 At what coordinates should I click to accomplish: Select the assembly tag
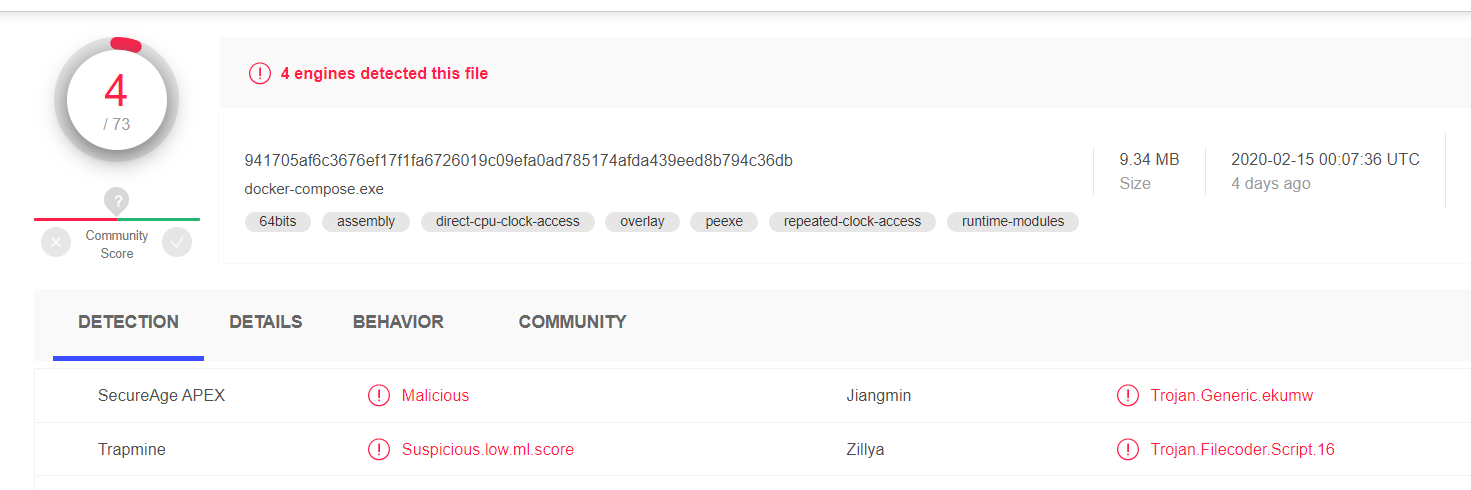coord(366,222)
